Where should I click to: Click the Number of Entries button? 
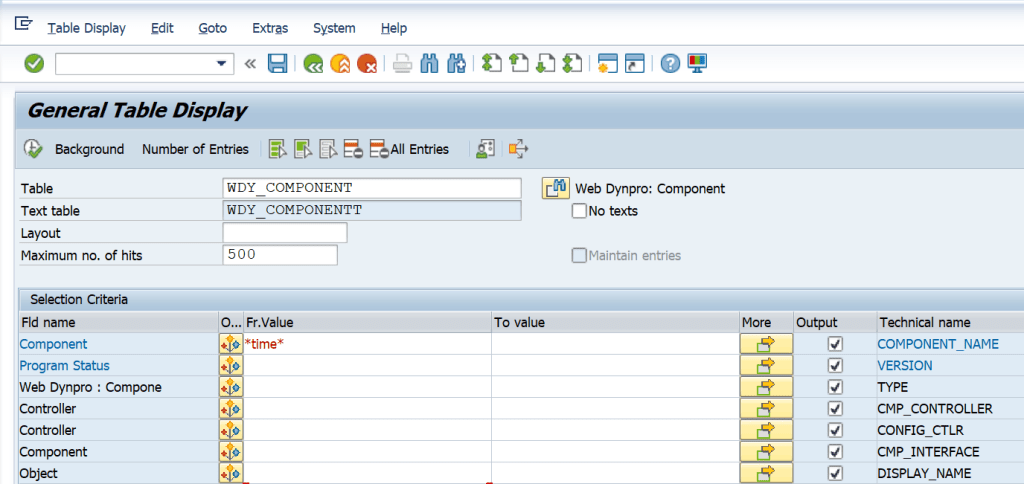tap(195, 149)
